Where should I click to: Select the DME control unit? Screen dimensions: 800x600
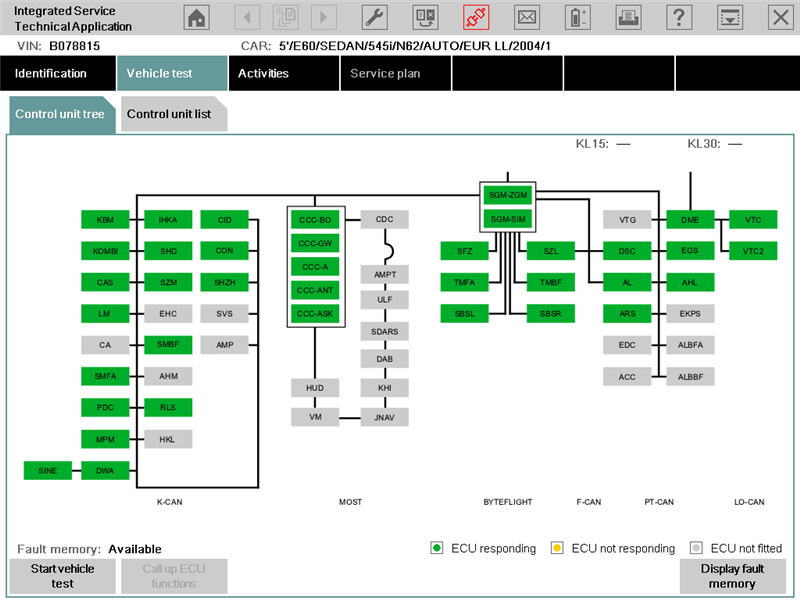pos(690,220)
